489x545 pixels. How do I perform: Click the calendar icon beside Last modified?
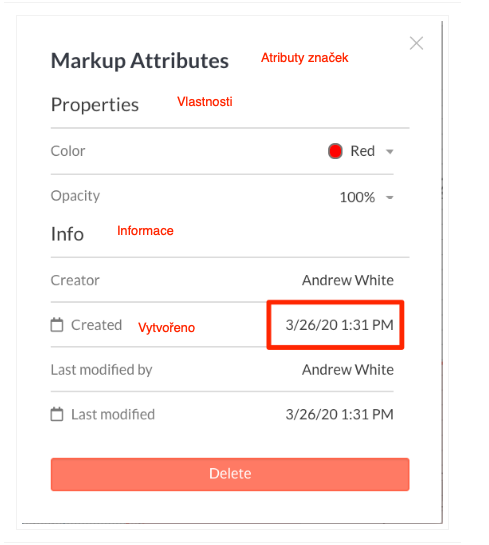[57, 414]
